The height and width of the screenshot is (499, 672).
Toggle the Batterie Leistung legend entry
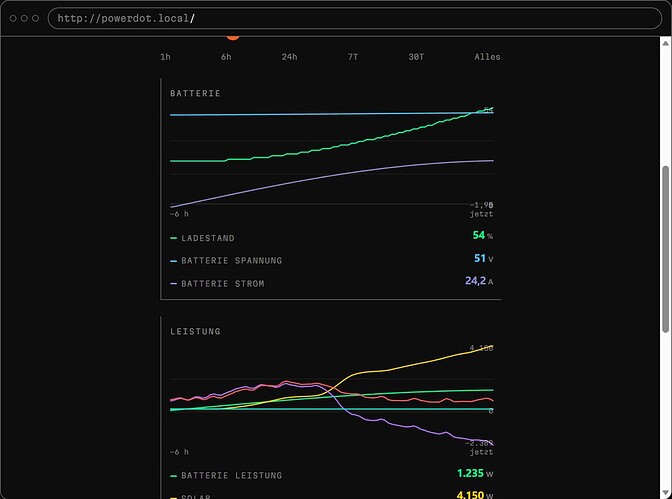point(331,475)
